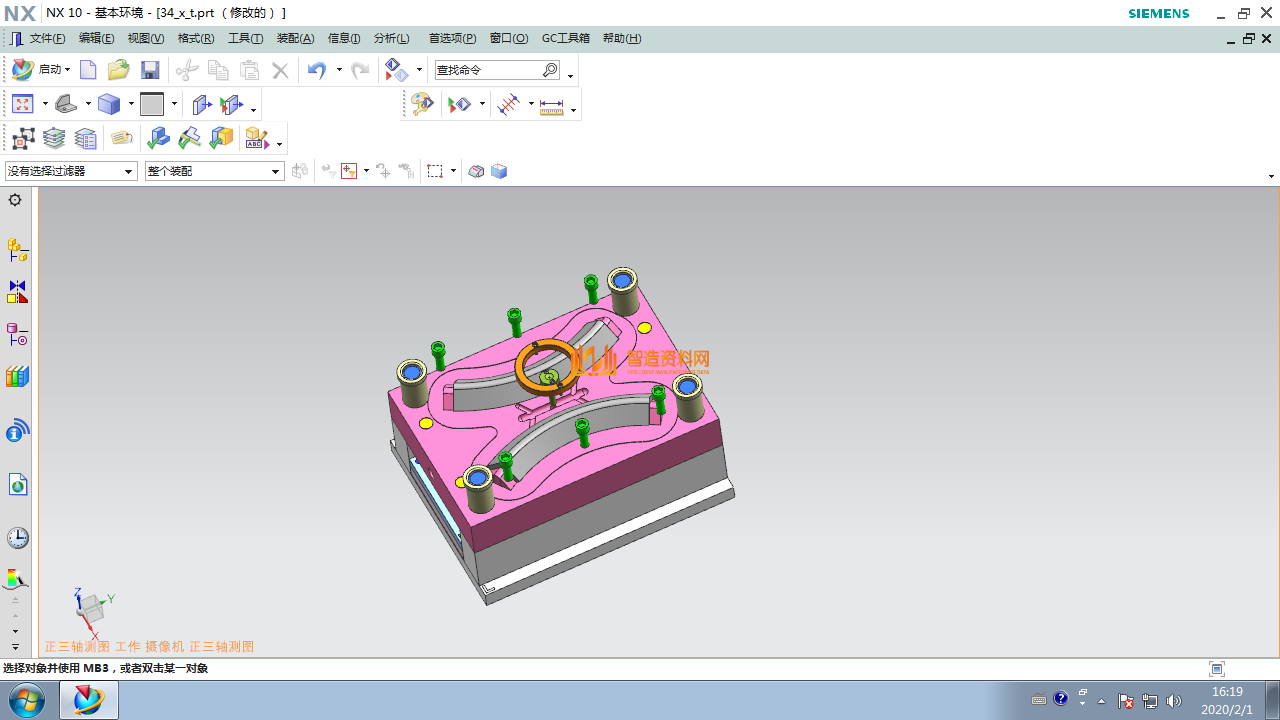
Task: Click the Windows Start button
Action: tap(25, 699)
